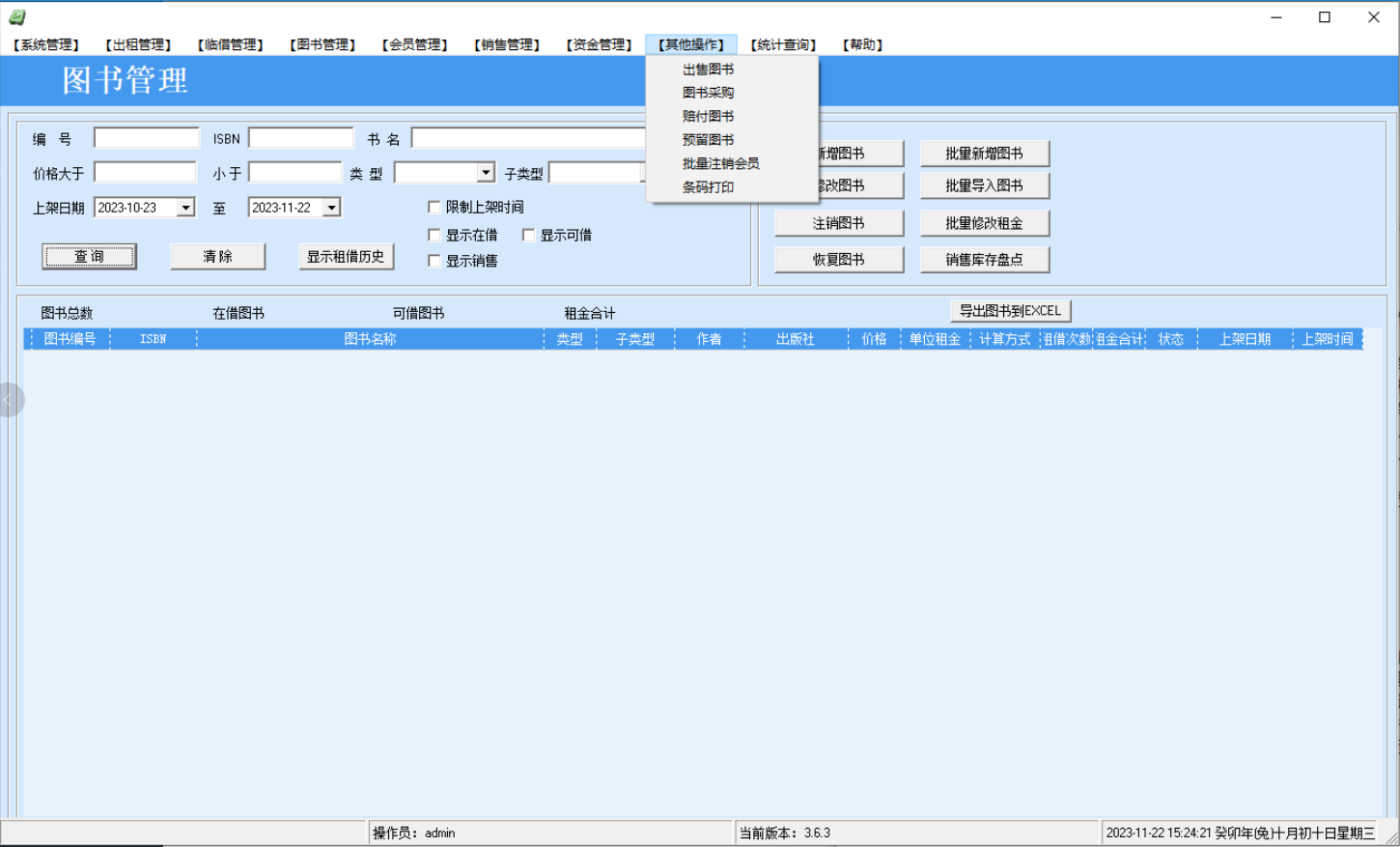Image resolution: width=1400 pixels, height=847 pixels.
Task: Check the 显示可借 option
Action: pos(528,235)
